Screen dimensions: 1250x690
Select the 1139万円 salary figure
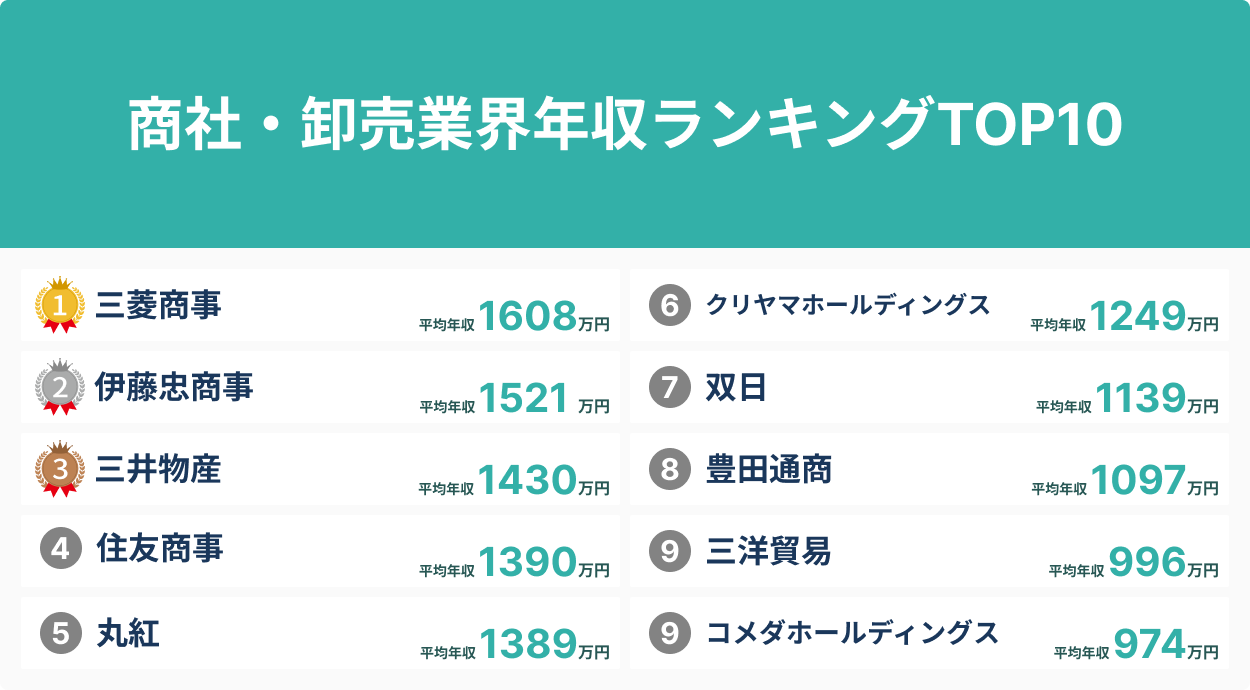(1155, 399)
